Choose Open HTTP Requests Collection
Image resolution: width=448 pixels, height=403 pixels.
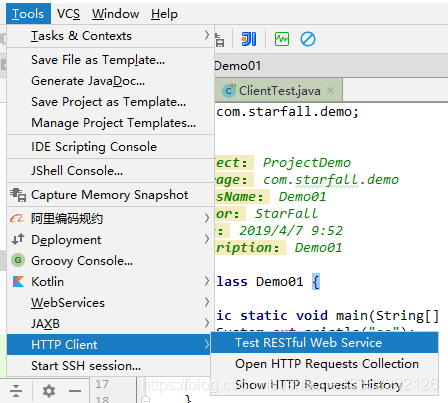pyautogui.click(x=325, y=364)
